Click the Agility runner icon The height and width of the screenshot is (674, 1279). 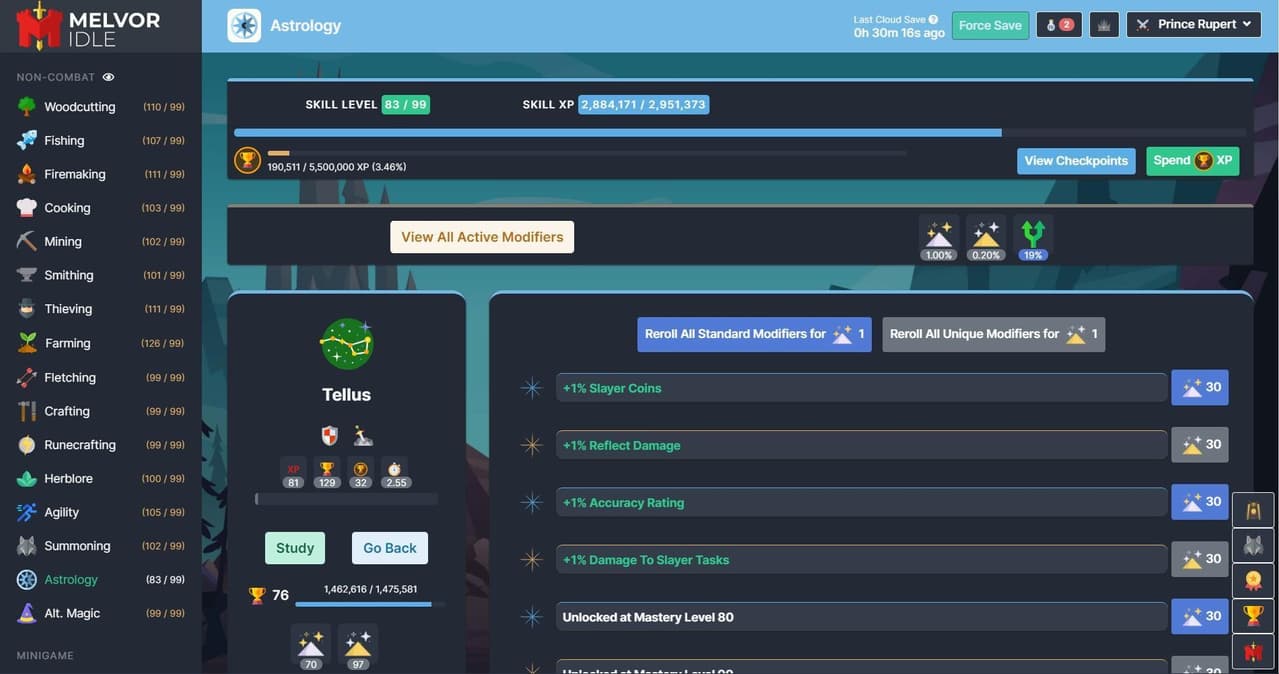click(27, 512)
